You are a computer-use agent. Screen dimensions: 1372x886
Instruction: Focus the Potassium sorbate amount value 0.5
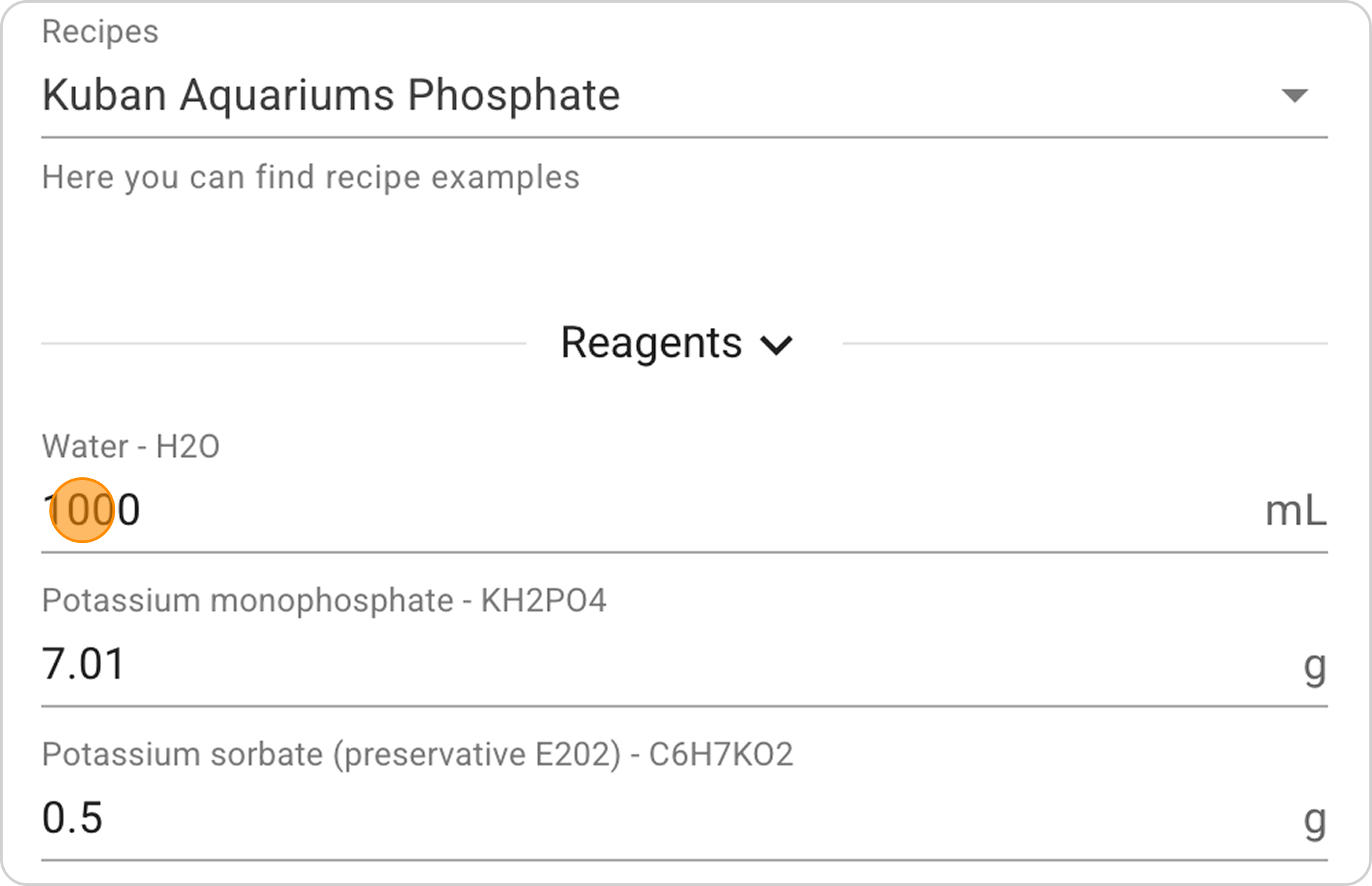pyautogui.click(x=72, y=817)
